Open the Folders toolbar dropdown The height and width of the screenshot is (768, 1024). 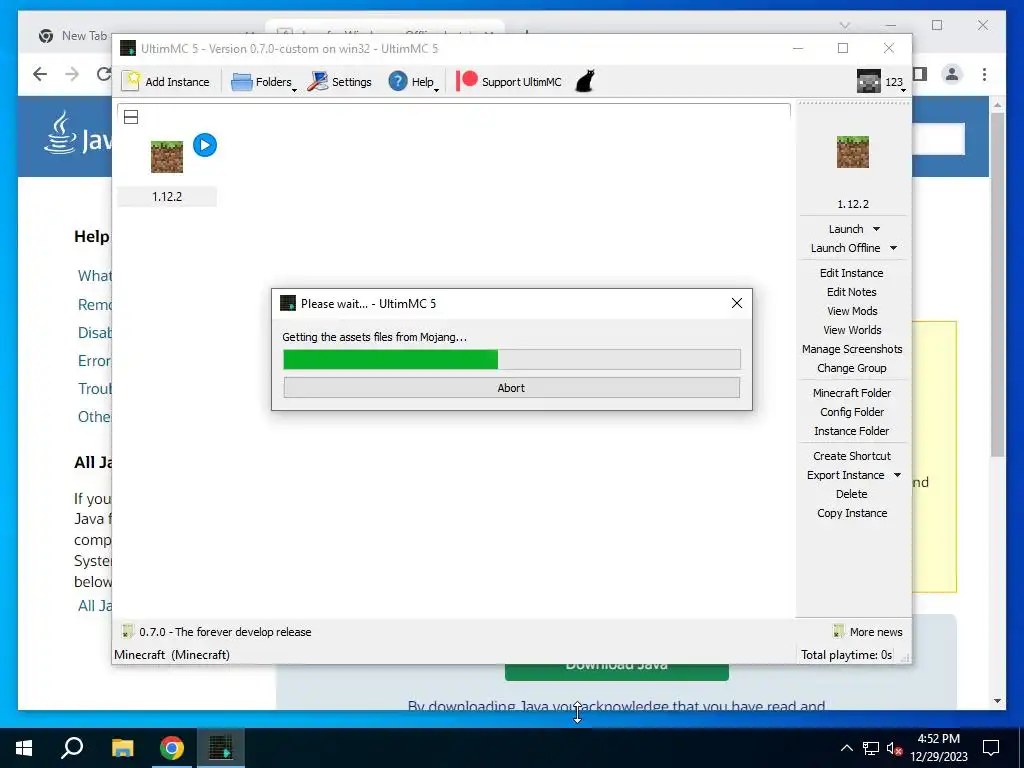tap(263, 82)
